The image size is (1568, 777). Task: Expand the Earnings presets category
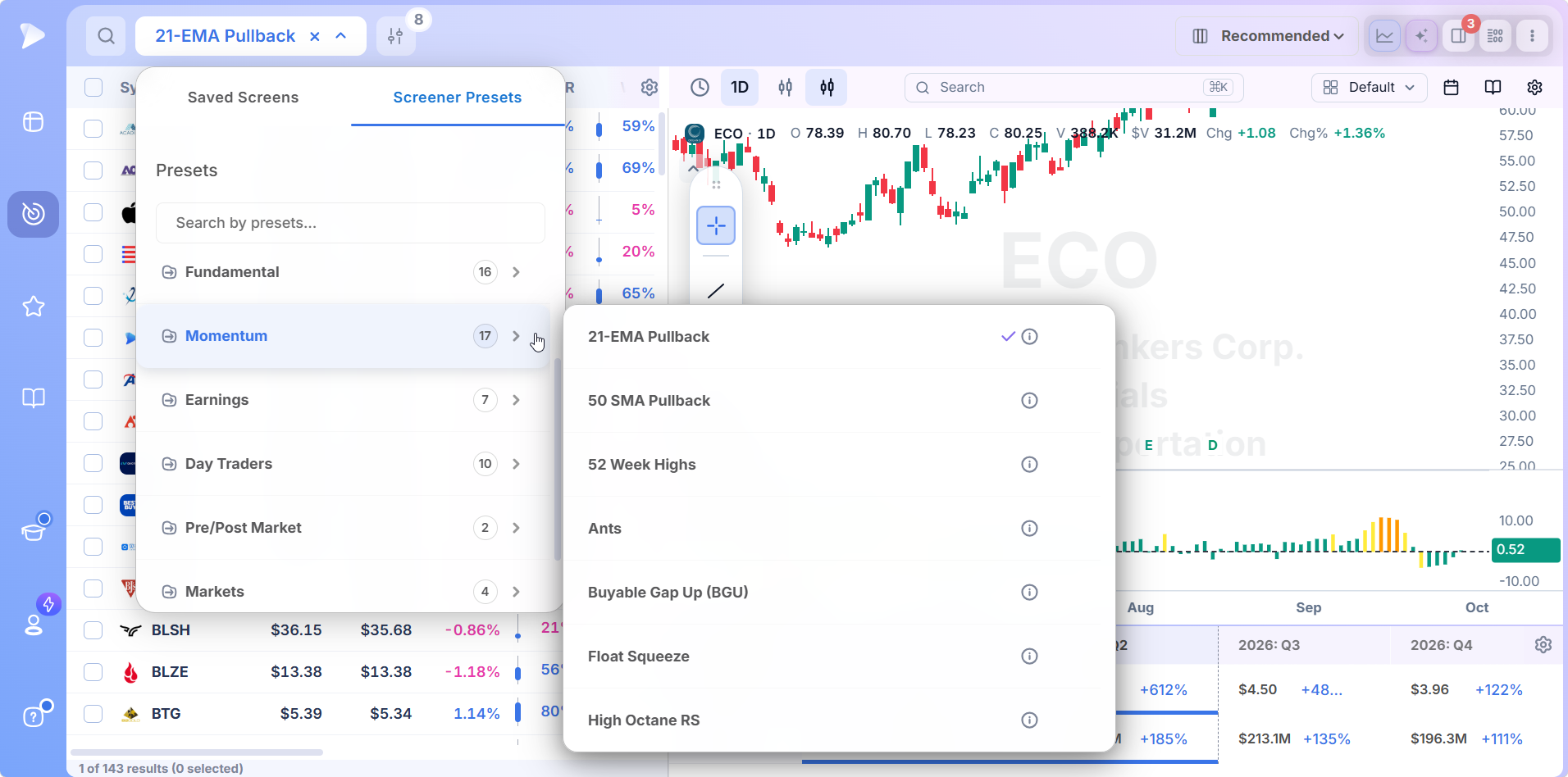coord(343,400)
